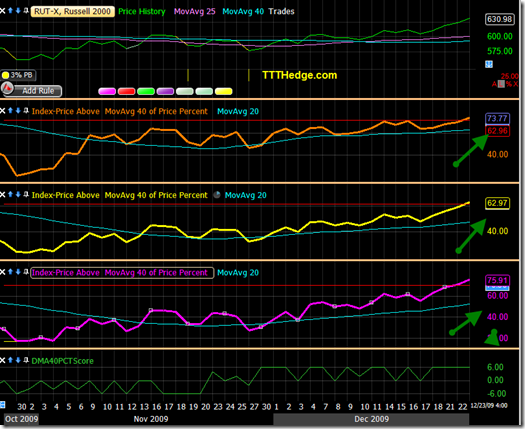Move the magenta Index-Price Above pane up
The width and height of the screenshot is (525, 429).
pos(10,272)
